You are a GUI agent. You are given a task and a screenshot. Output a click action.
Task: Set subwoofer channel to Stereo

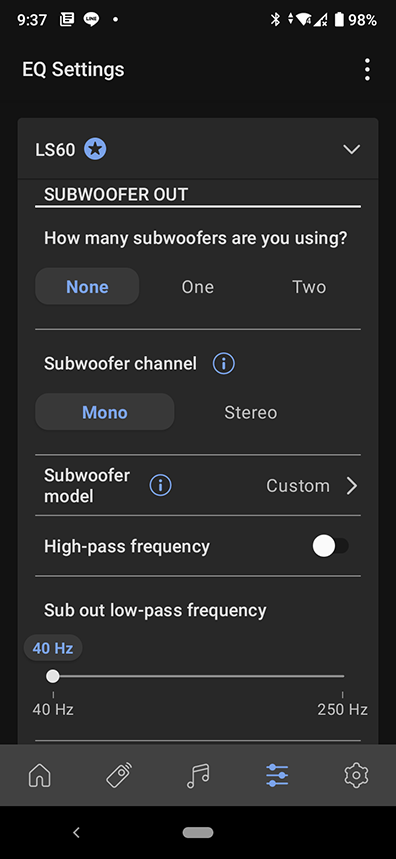click(250, 412)
